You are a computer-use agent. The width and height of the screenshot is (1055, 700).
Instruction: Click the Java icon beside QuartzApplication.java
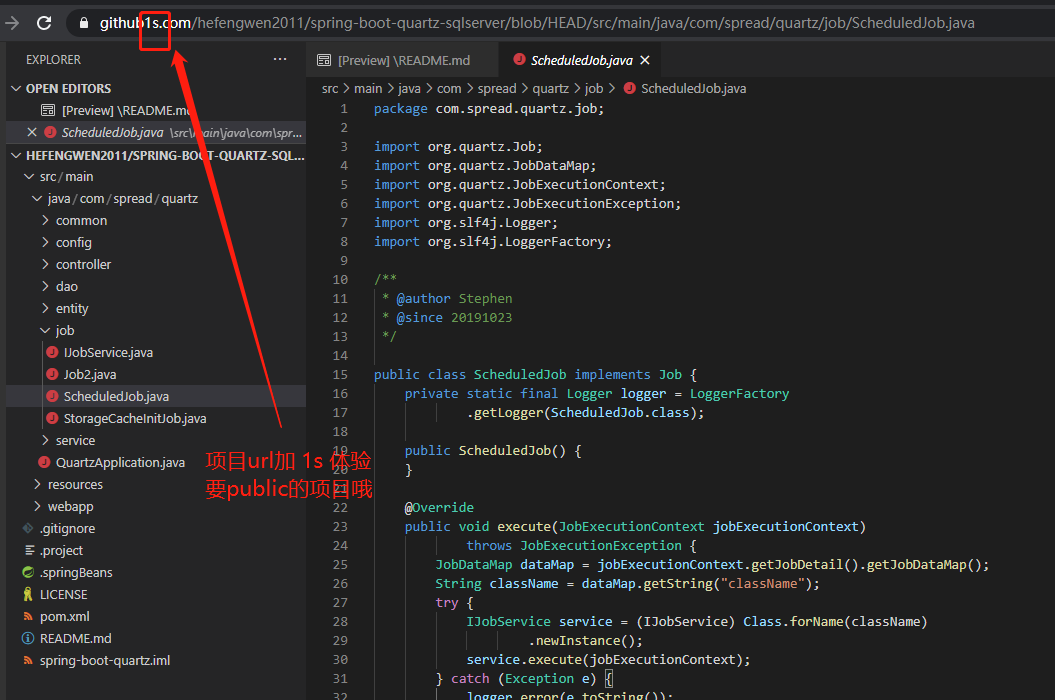(44, 462)
